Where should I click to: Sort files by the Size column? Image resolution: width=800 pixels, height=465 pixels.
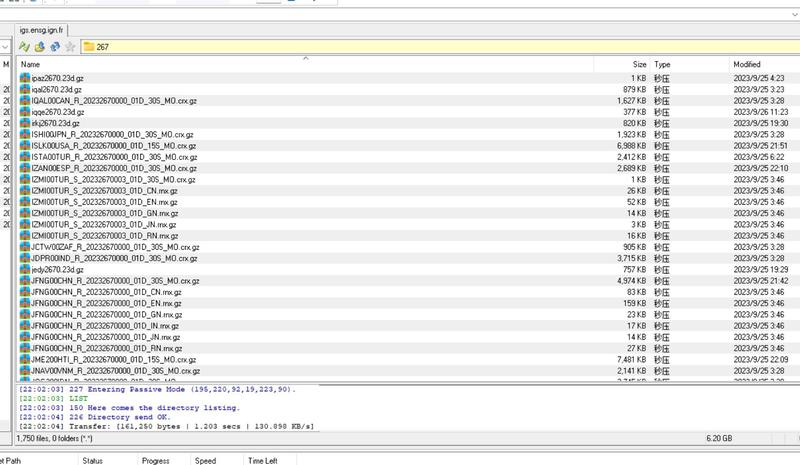pos(639,64)
